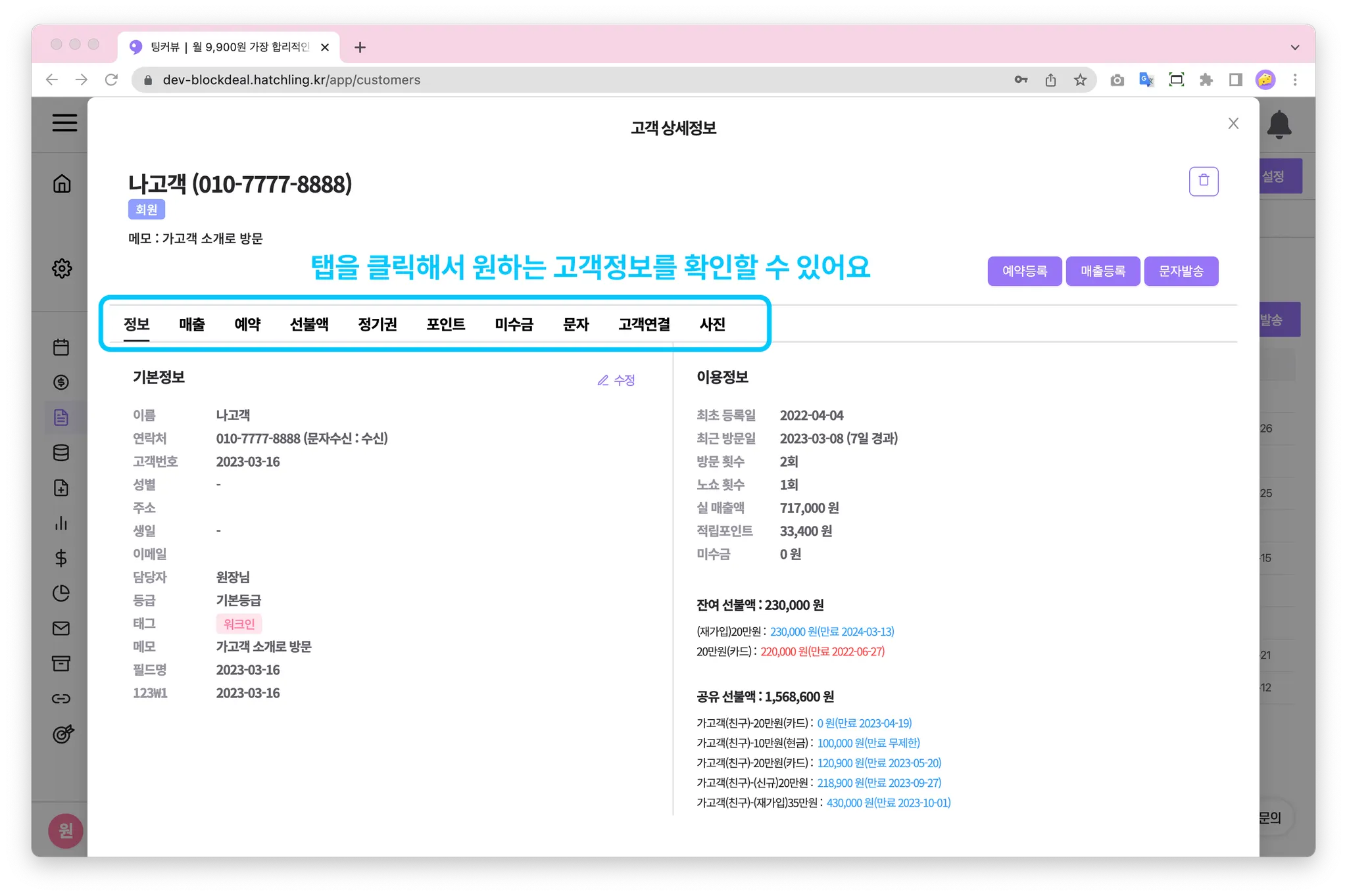Open the bar chart statistics icon

coord(61,523)
